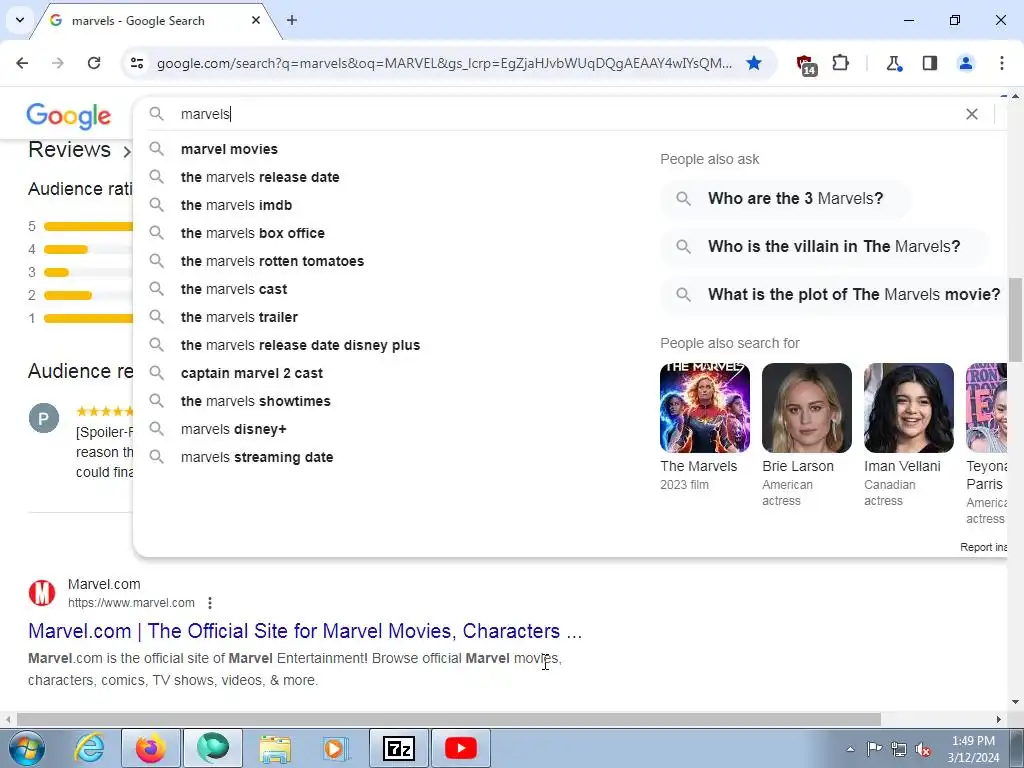
Task: Open the Chrome profile avatar
Action: 966,63
